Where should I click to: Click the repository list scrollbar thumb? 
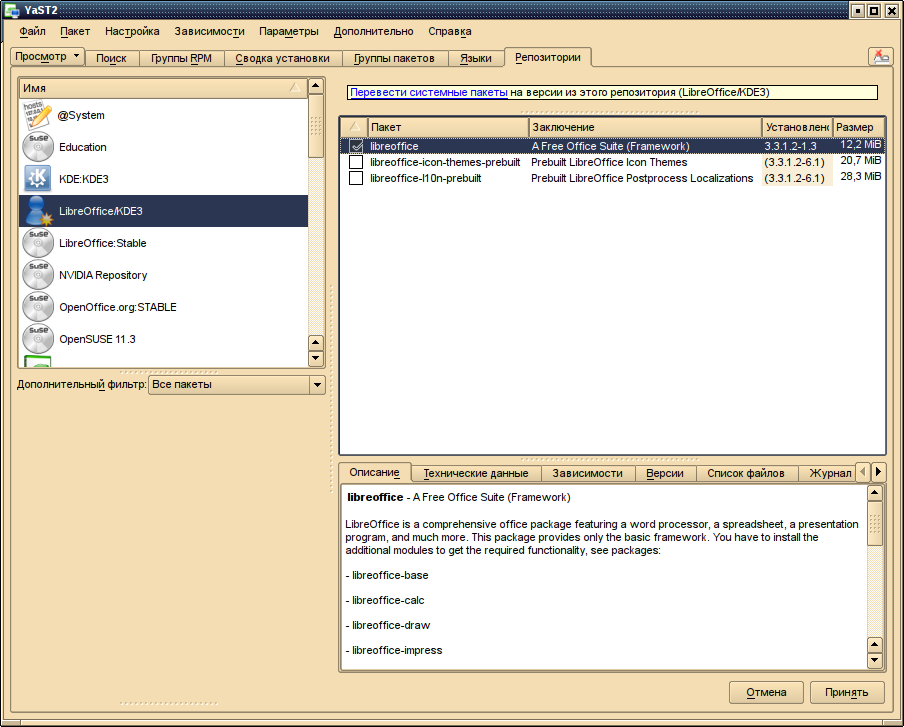[x=316, y=126]
